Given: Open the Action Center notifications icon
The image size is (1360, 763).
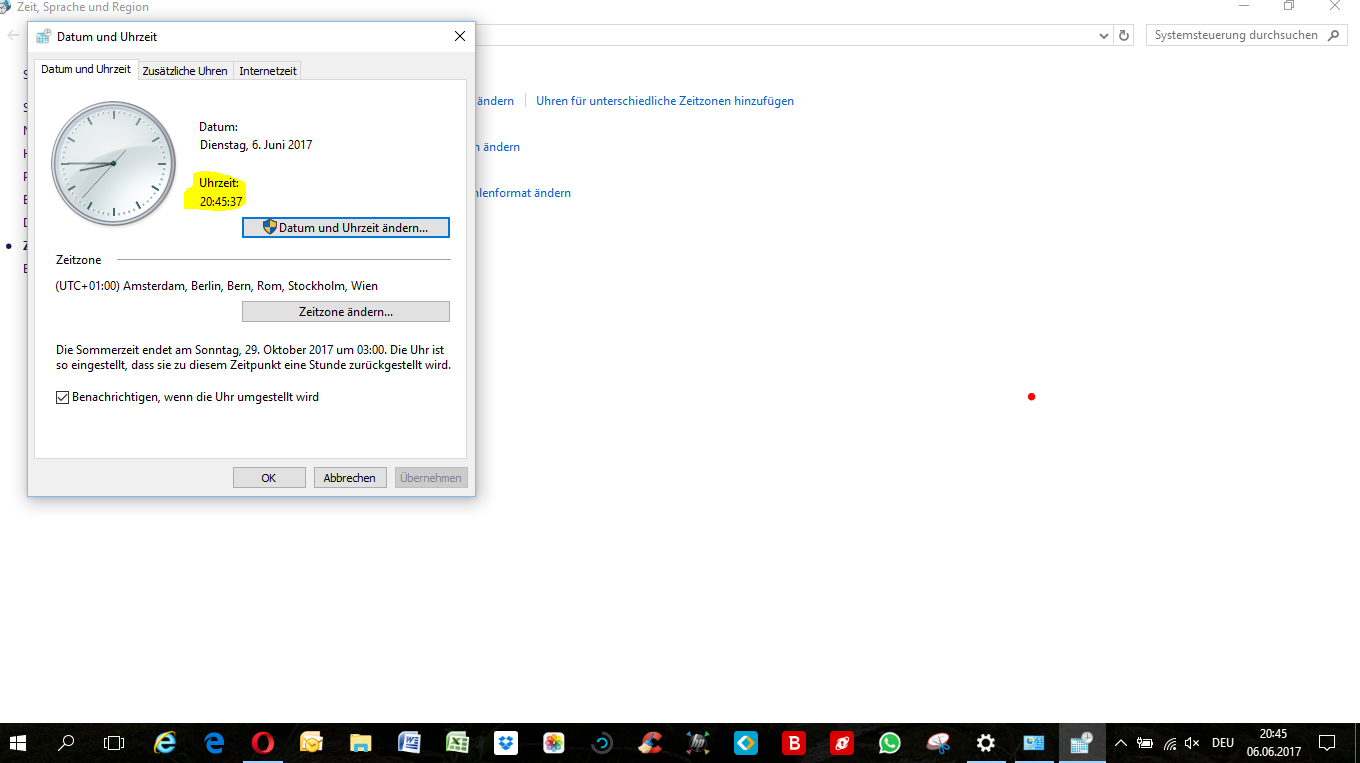Looking at the screenshot, I should coord(1327,743).
